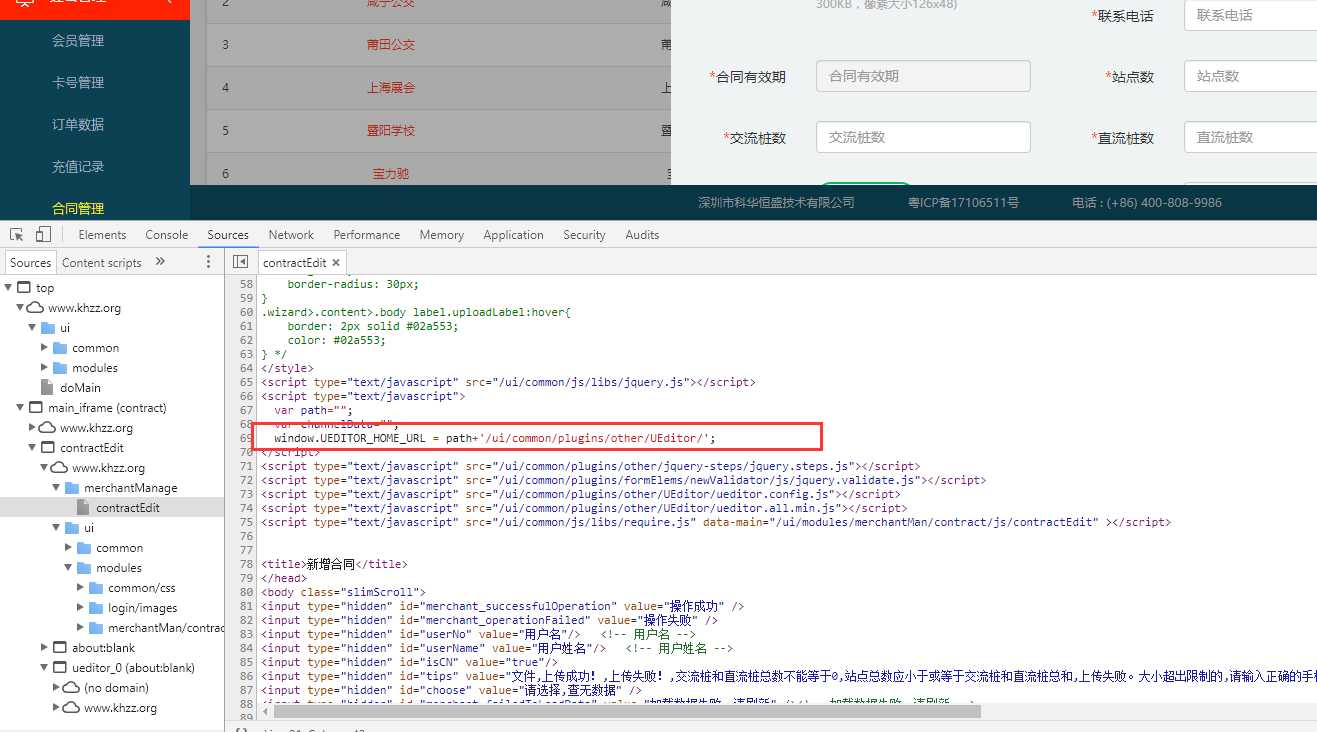Focus the 站点数 input field
Viewport: 1317px width, 732px height.
tap(1250, 76)
